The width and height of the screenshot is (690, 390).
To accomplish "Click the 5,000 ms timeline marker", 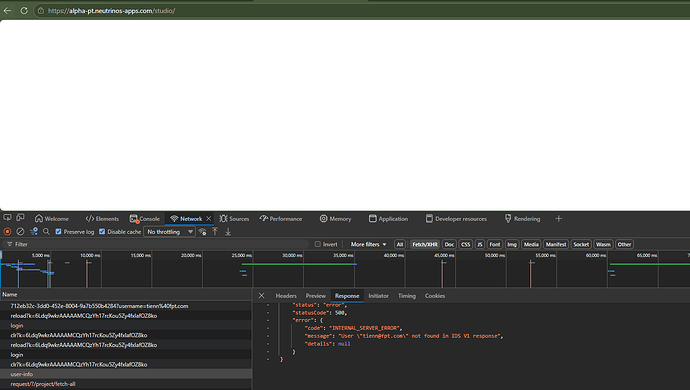I will [x=40, y=255].
